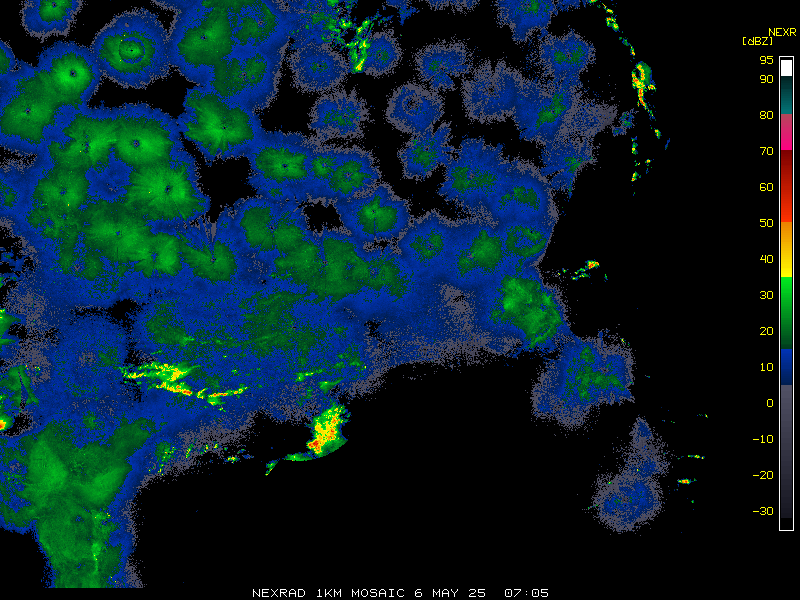800x600 pixels.
Task: Click the 0 dBZ scale label
Action: click(770, 403)
